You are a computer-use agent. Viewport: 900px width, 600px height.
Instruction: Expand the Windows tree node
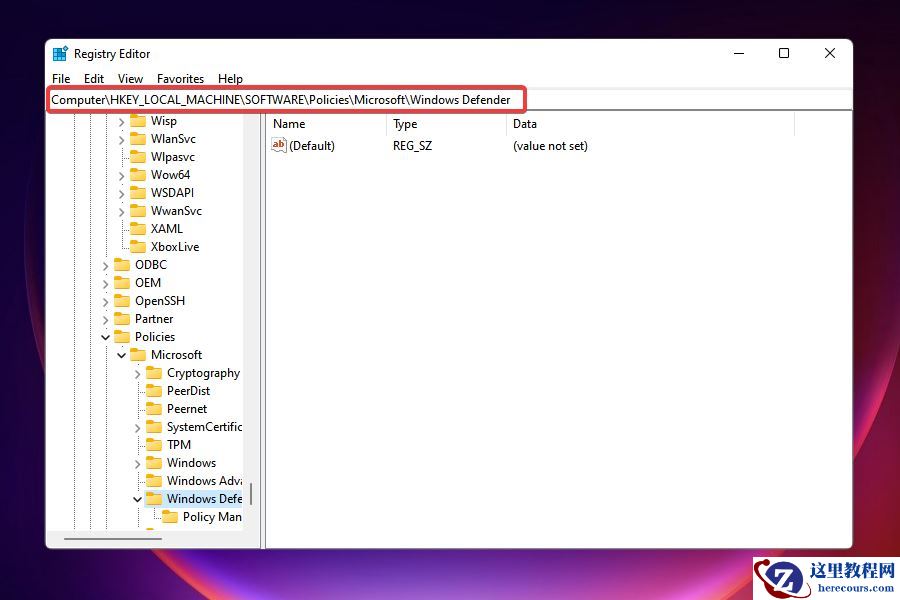point(138,462)
